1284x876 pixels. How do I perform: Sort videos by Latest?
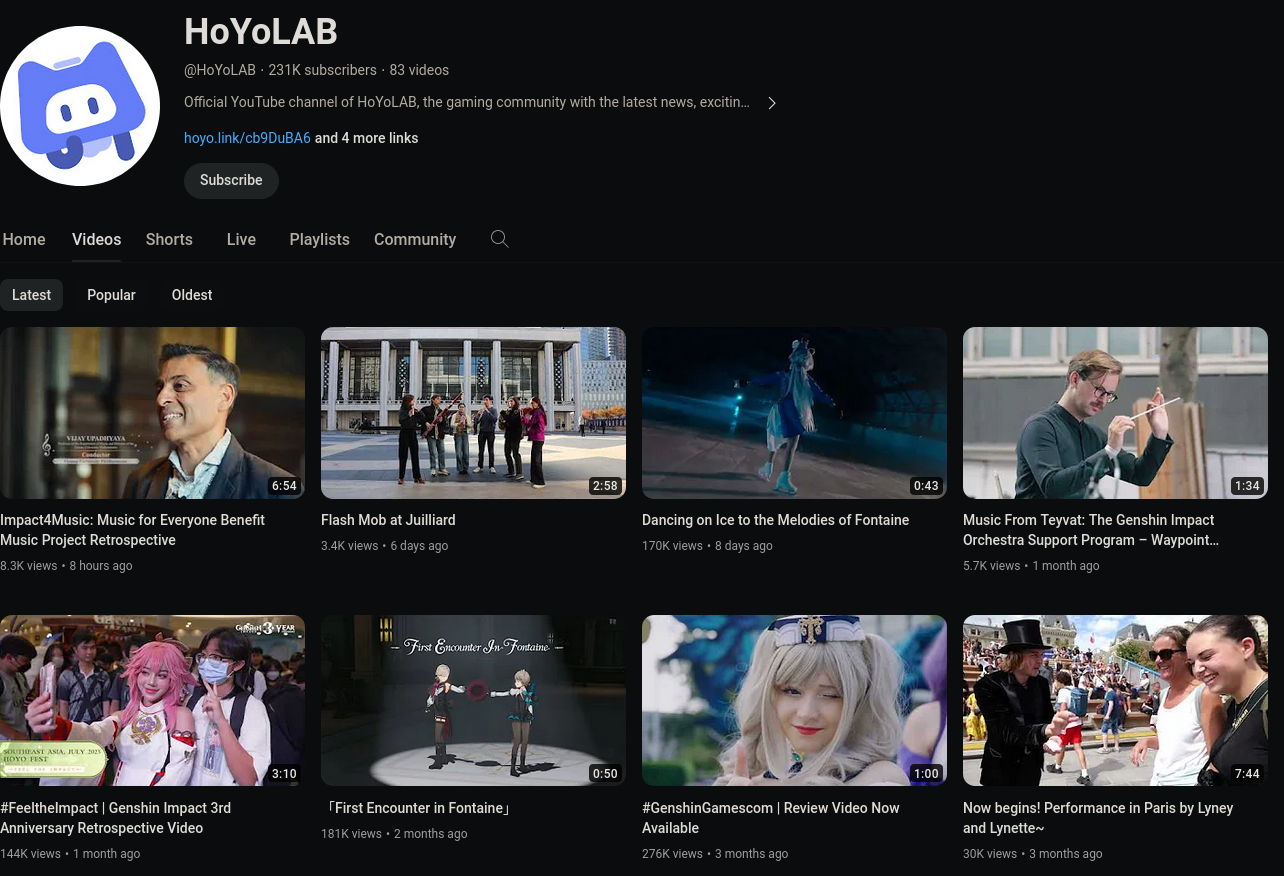[x=31, y=295]
